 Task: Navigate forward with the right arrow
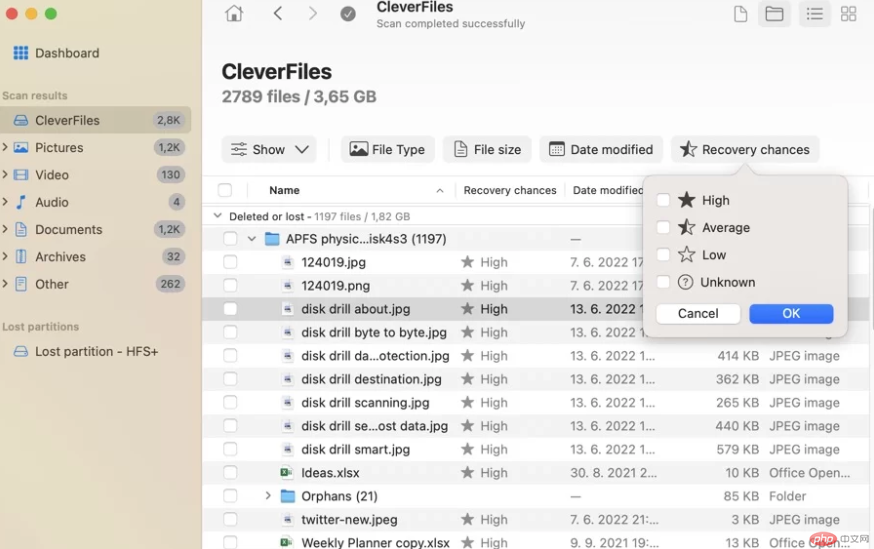313,13
